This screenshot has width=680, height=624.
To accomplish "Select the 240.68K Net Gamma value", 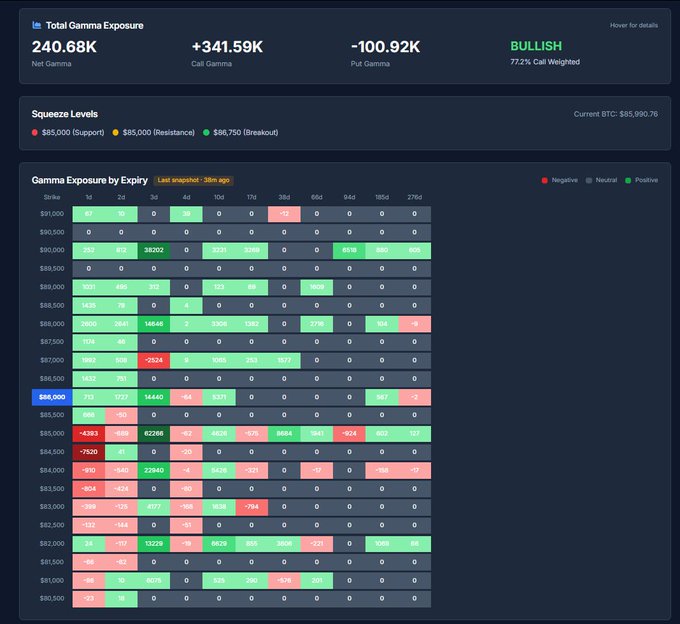I will click(x=64, y=47).
